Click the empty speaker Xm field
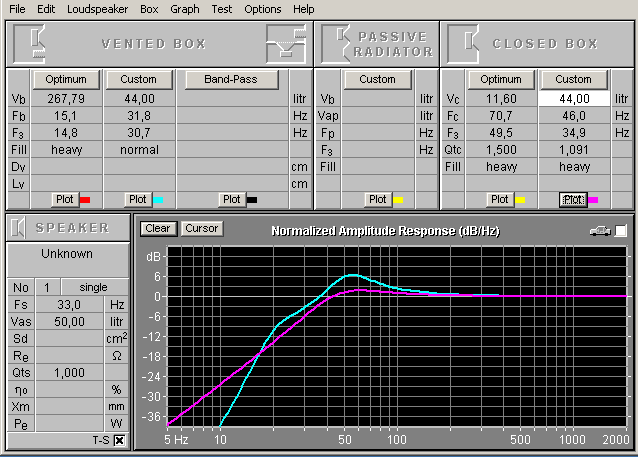The height and width of the screenshot is (457, 638). (x=69, y=407)
